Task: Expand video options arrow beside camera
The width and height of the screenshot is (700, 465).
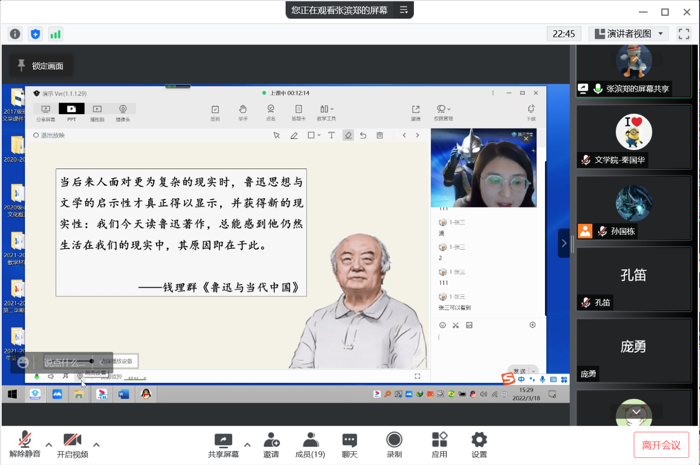Action: [96, 445]
